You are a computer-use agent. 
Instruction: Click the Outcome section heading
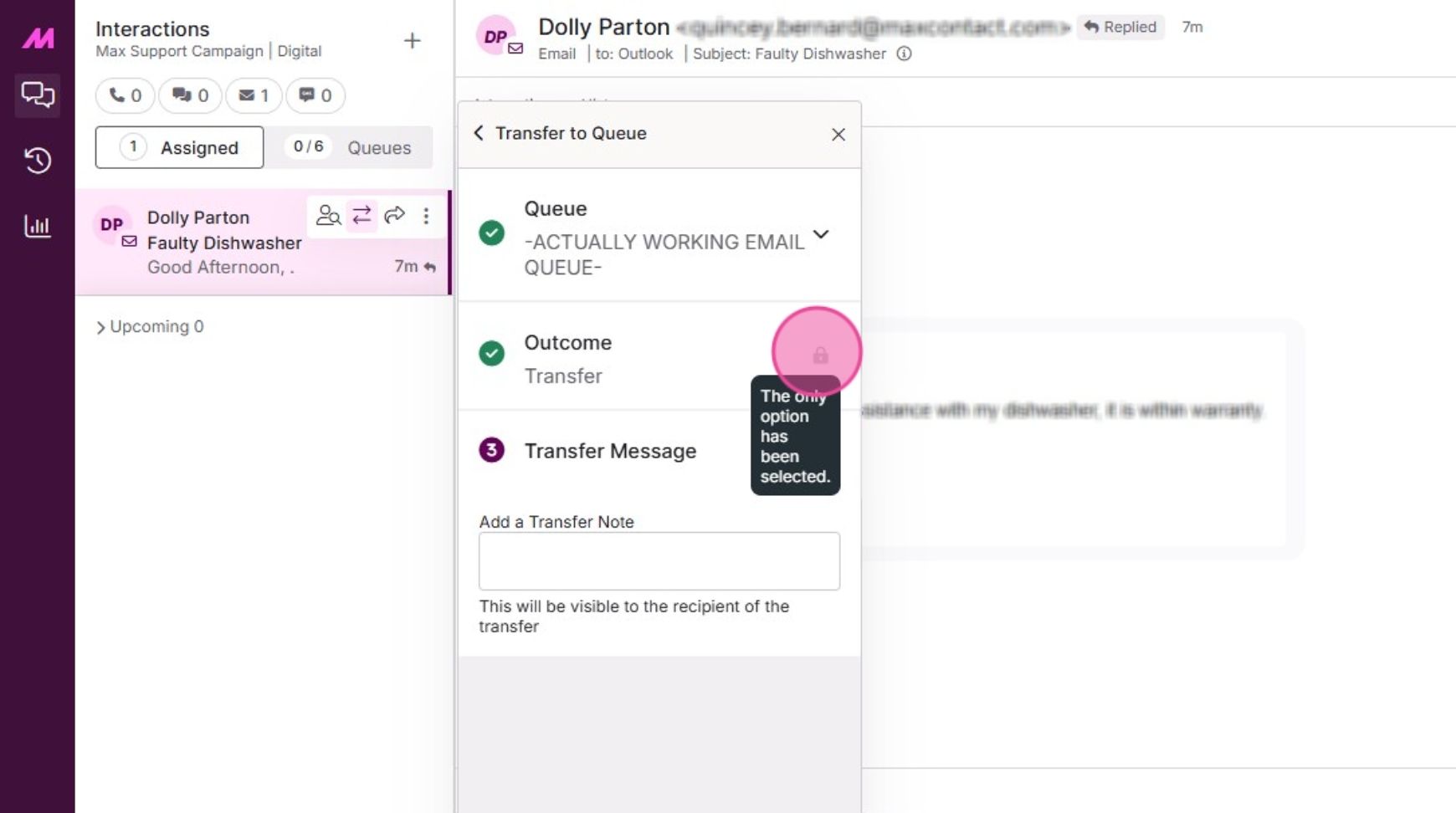(568, 342)
